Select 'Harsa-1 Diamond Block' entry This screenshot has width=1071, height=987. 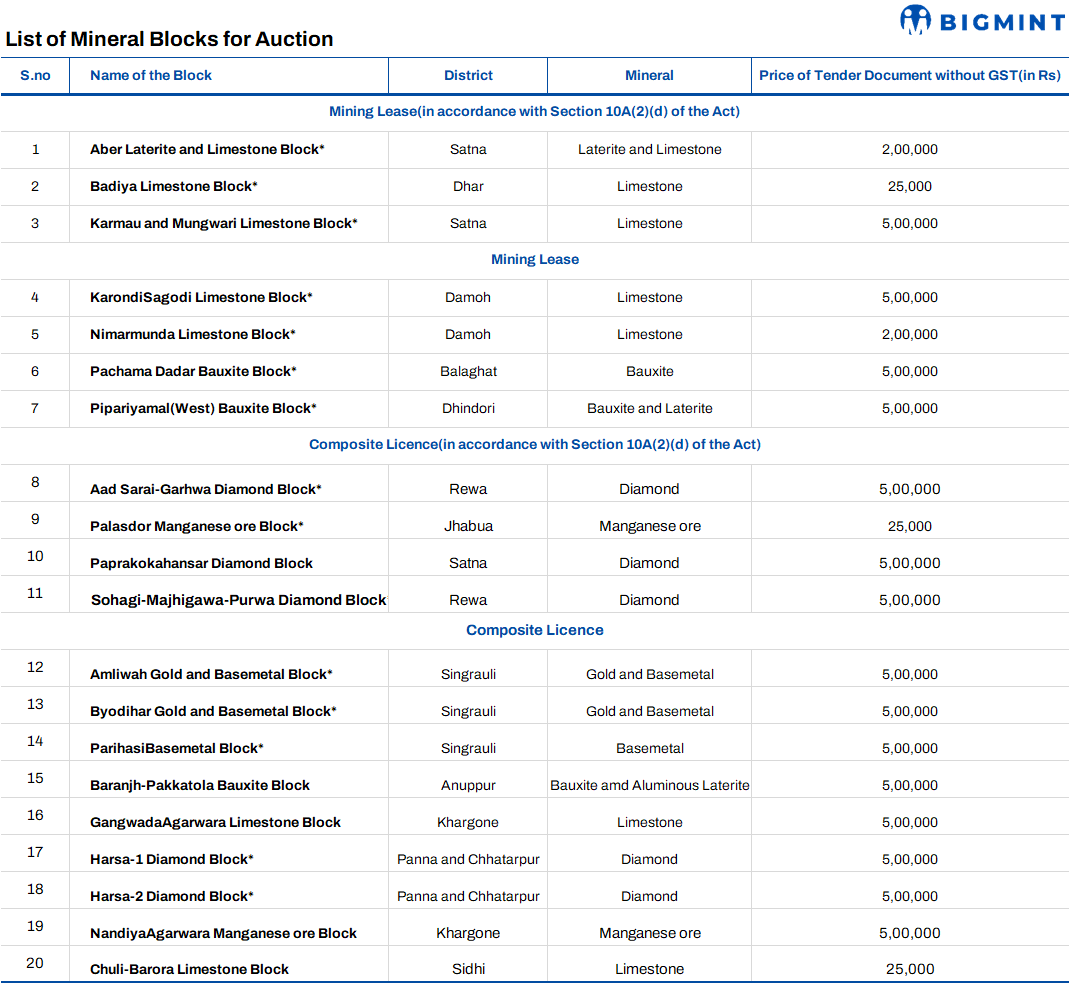pyautogui.click(x=172, y=859)
